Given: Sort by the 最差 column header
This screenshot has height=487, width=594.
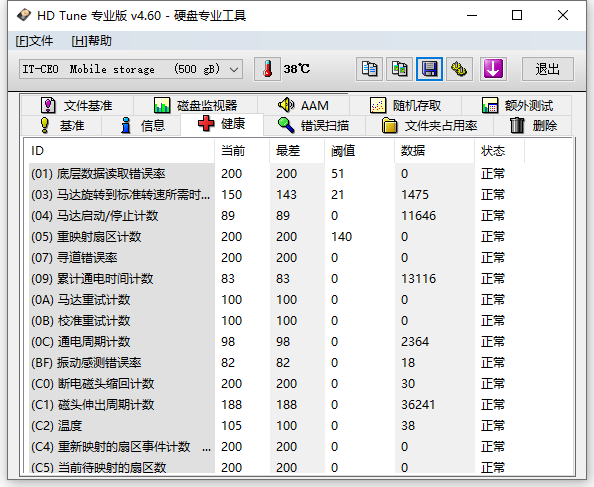Looking at the screenshot, I should click(297, 151).
